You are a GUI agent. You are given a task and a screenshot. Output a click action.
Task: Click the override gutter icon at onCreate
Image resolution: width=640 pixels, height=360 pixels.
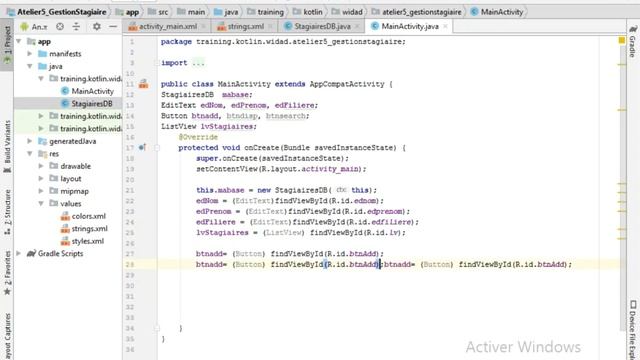pos(142,147)
